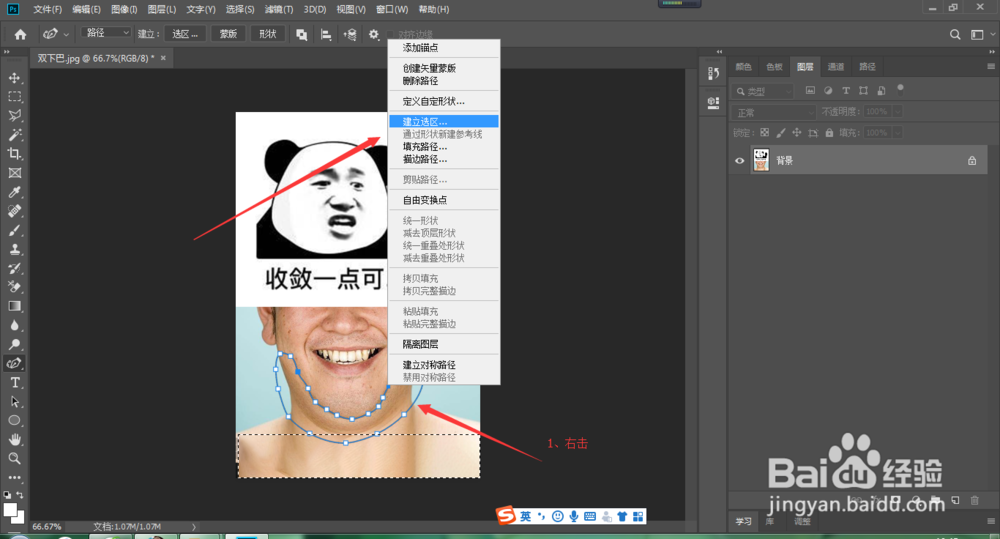Click the 选区... button in options bar

(185, 34)
